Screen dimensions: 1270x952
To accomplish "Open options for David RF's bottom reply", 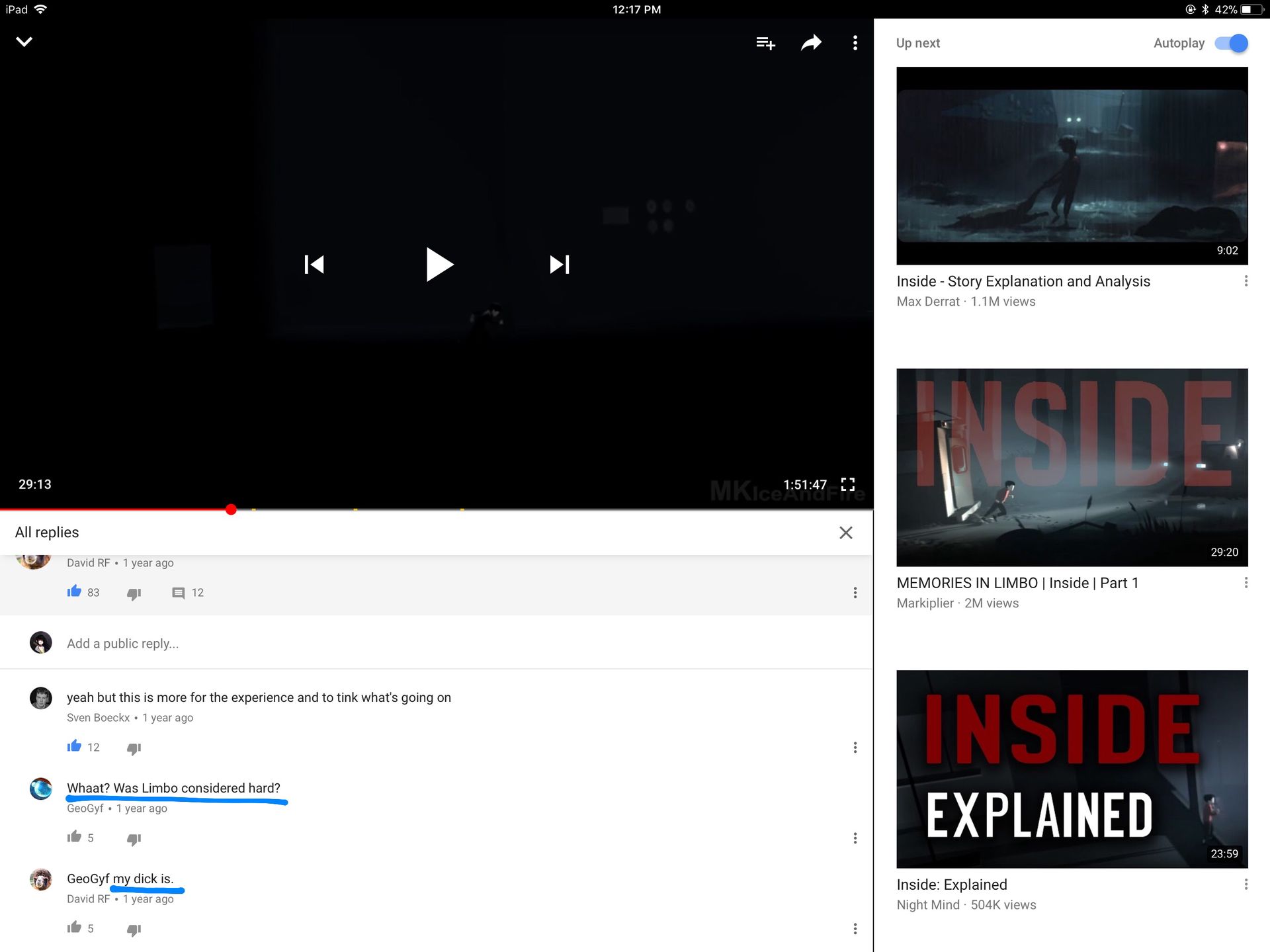I will pos(855,929).
